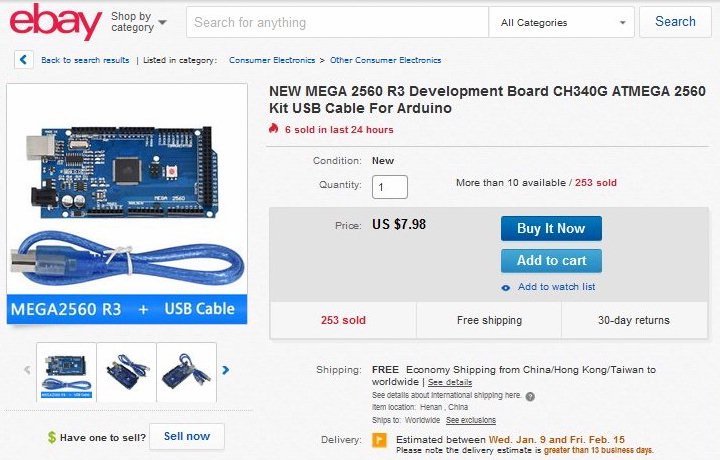Click the green dollar sign icon
This screenshot has height=460, width=720.
point(52,437)
